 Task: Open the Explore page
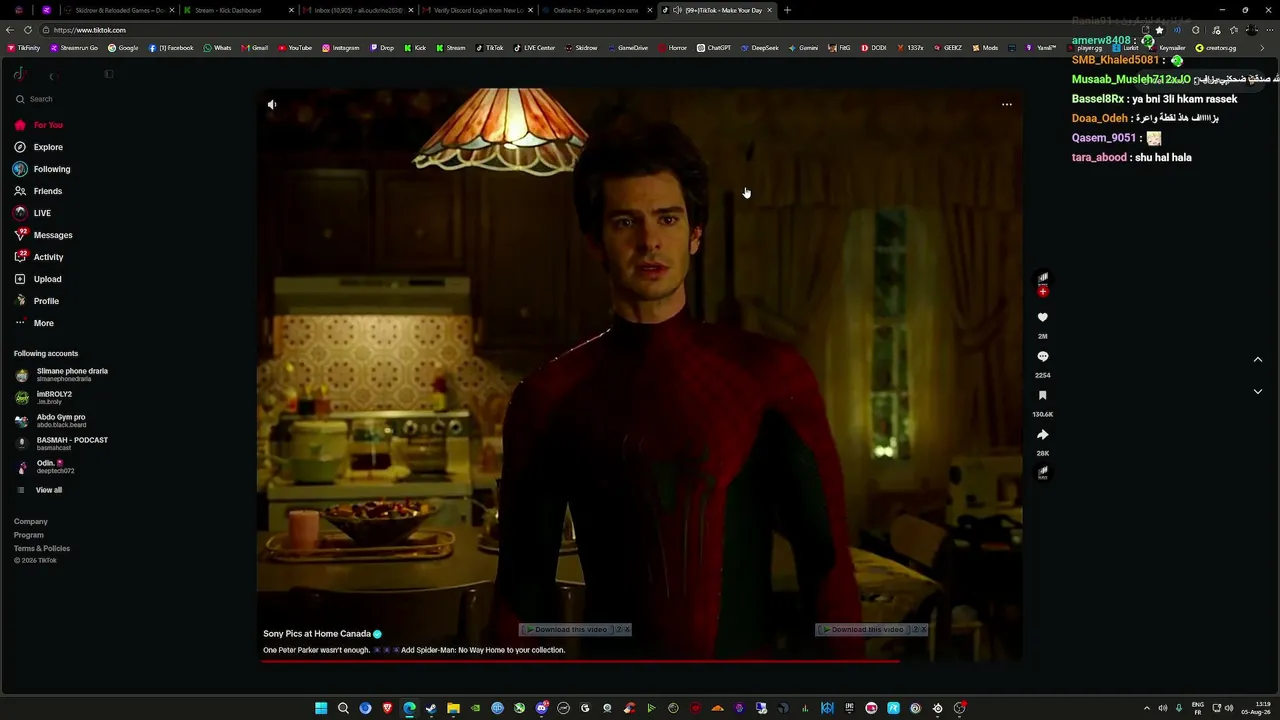(x=39, y=147)
